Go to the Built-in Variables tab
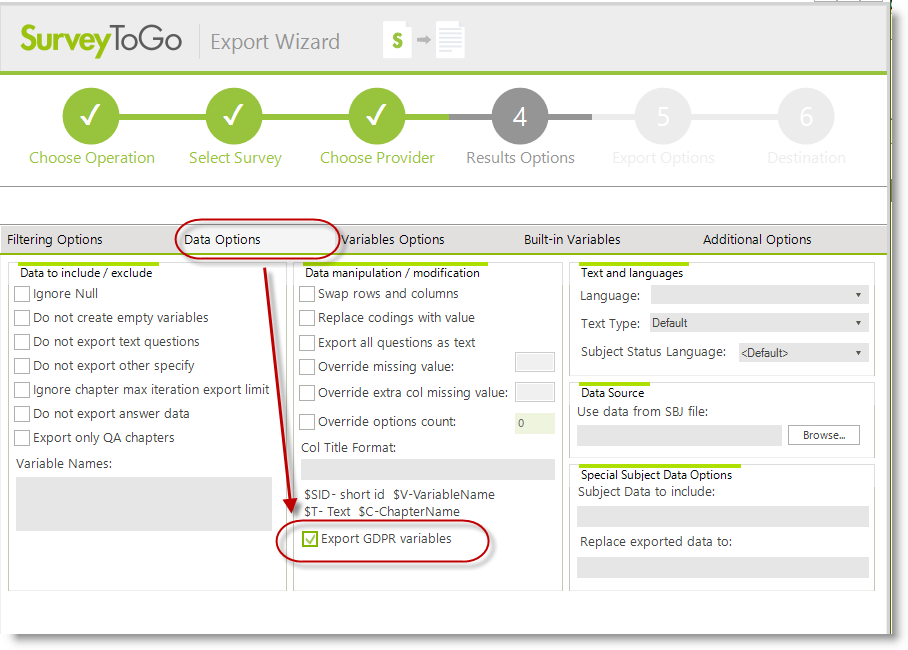Image resolution: width=908 pixels, height=650 pixels. pyautogui.click(x=572, y=239)
